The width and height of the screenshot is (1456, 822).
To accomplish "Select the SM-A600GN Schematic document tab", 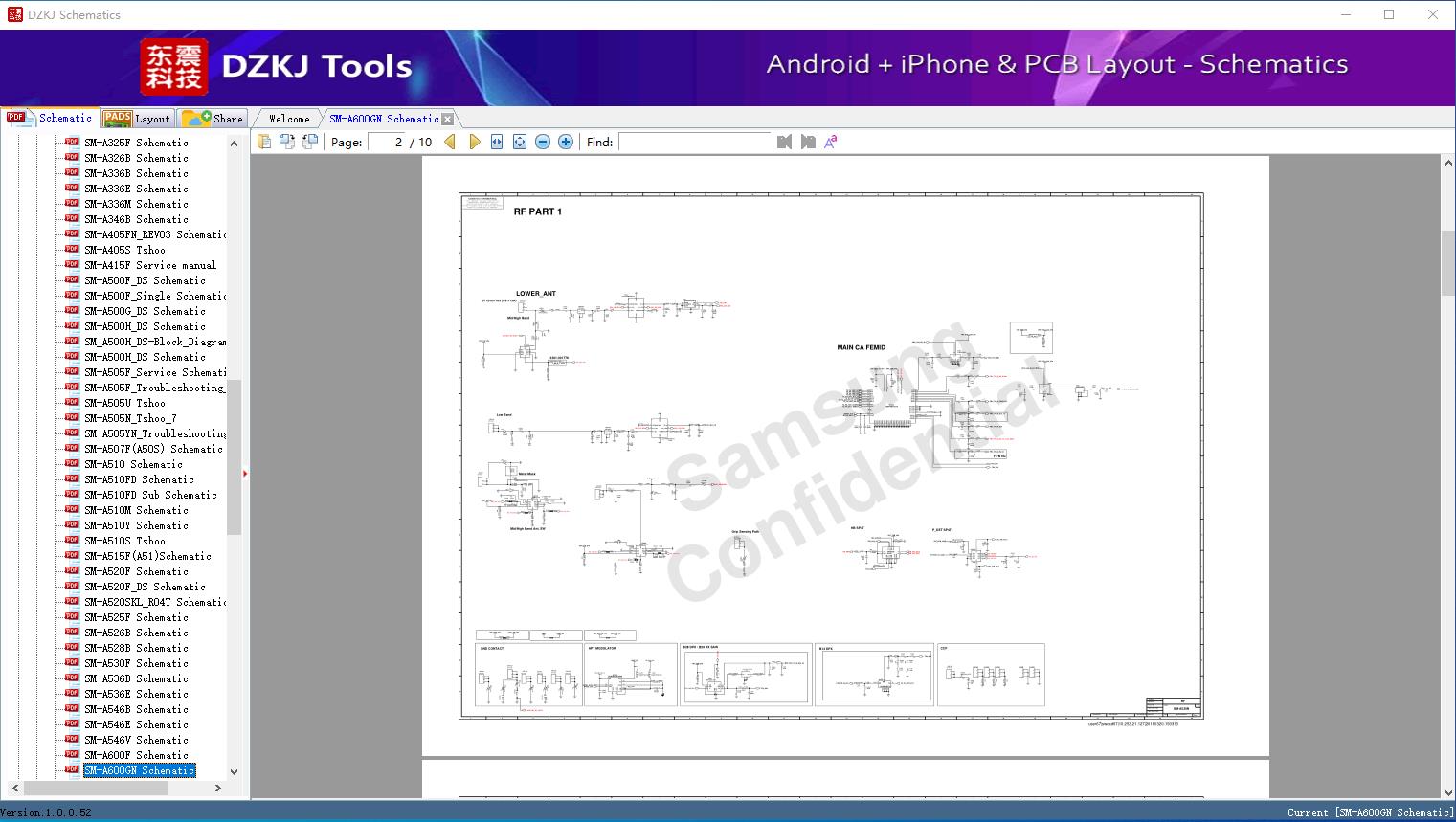I will click(x=384, y=119).
